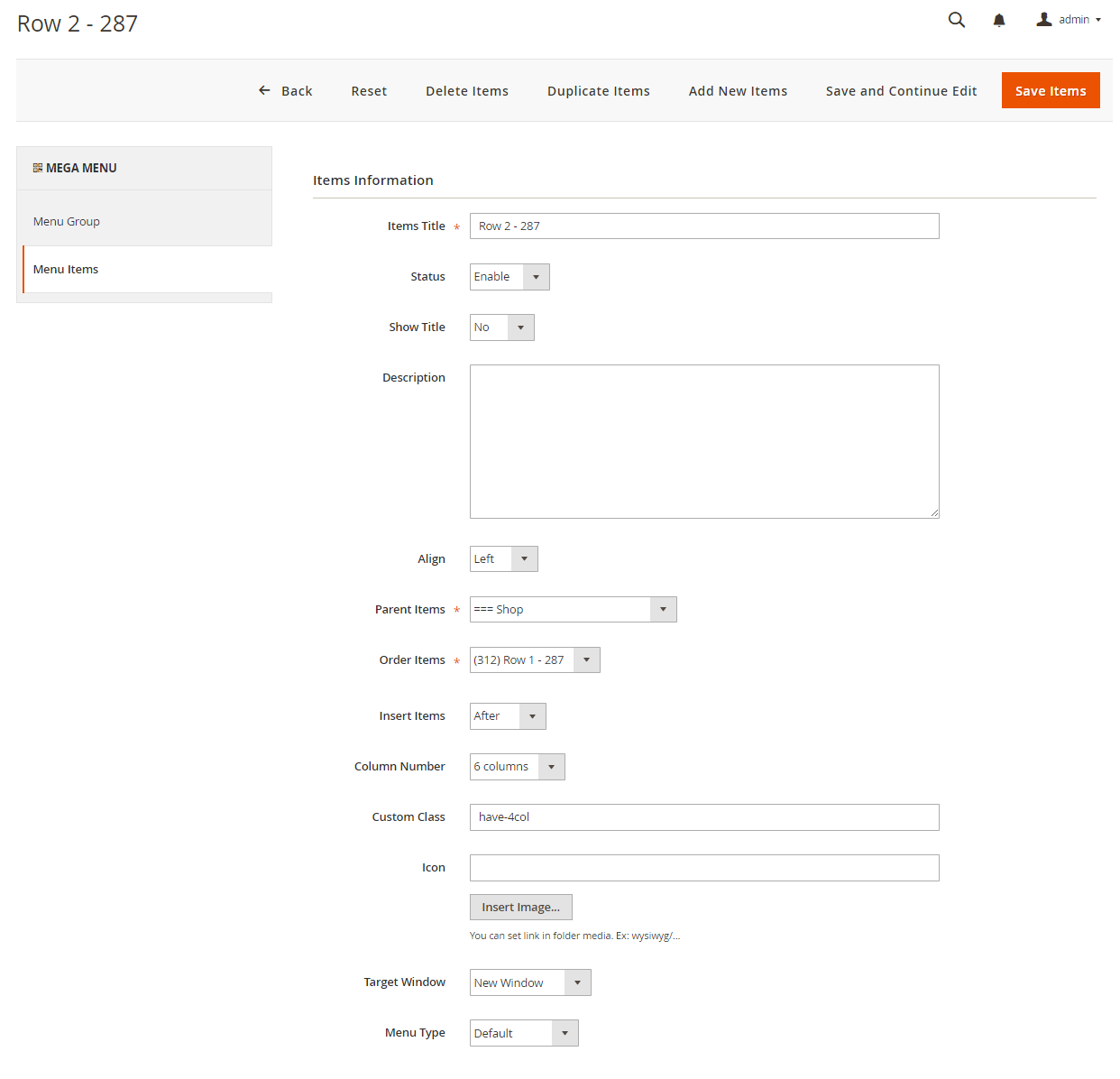Click the Row 2 - 287 page title
1120x1079 pixels.
pos(78,23)
